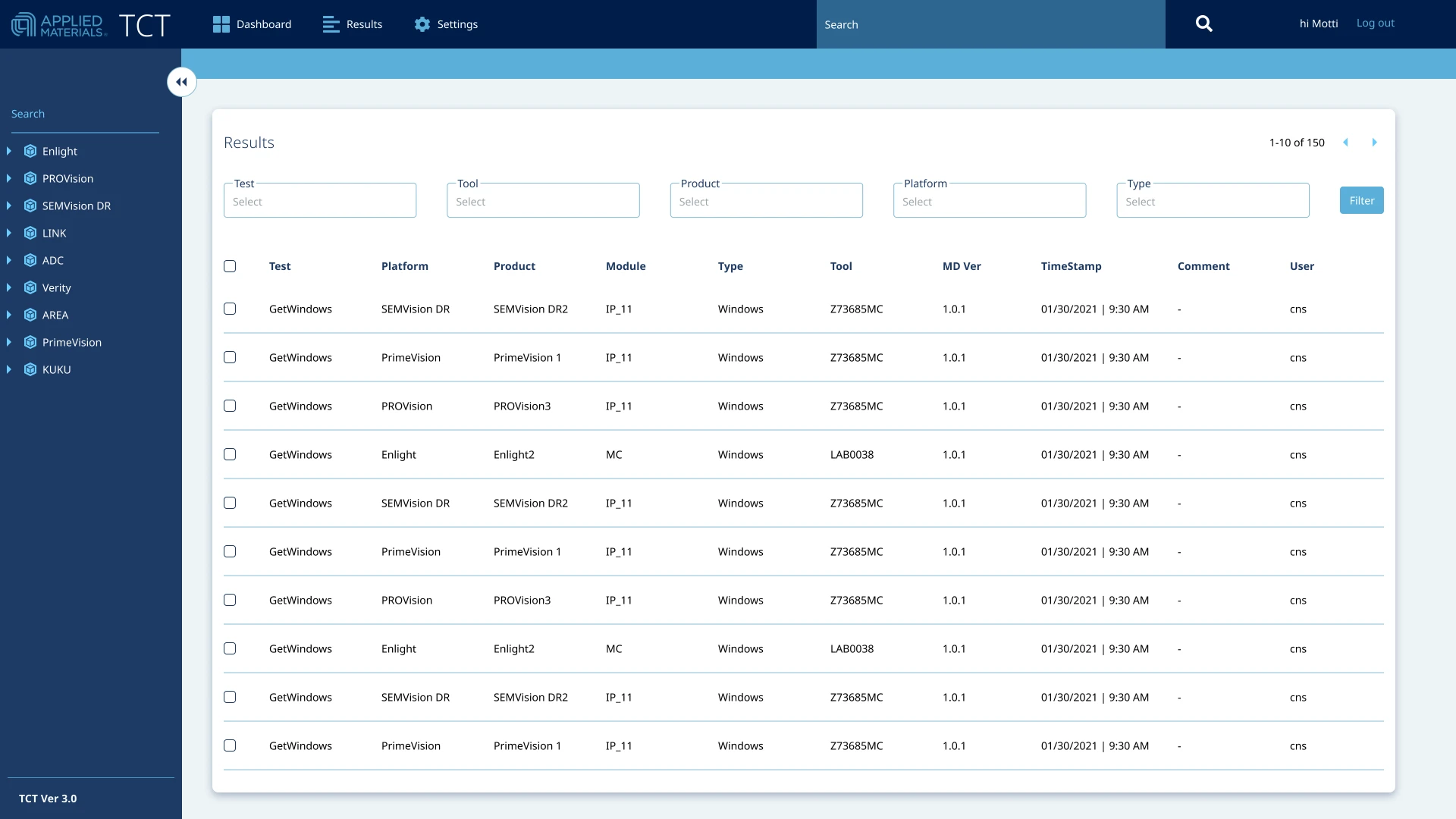Click the cube icon beside KUKU

click(x=30, y=369)
